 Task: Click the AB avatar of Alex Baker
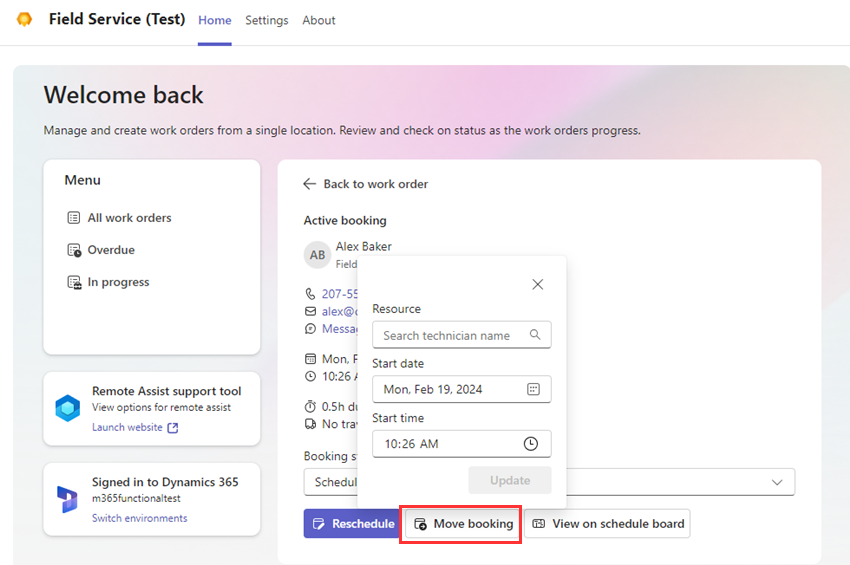click(x=317, y=255)
